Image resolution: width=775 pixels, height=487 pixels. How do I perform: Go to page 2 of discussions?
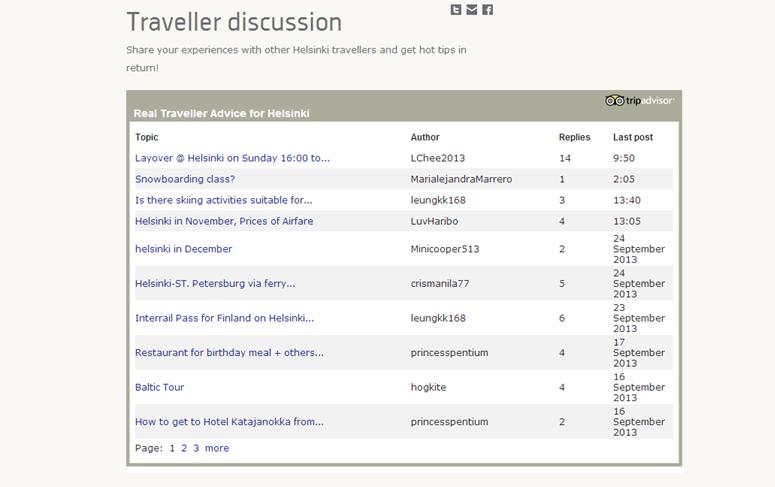184,448
